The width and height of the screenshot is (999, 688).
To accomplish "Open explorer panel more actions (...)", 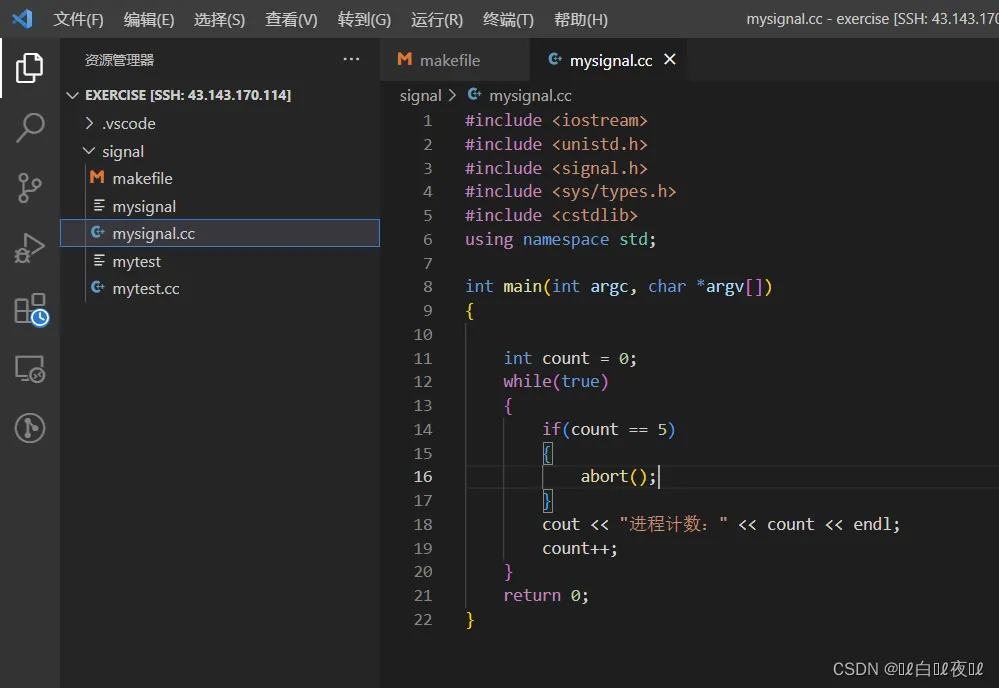I will tap(351, 59).
